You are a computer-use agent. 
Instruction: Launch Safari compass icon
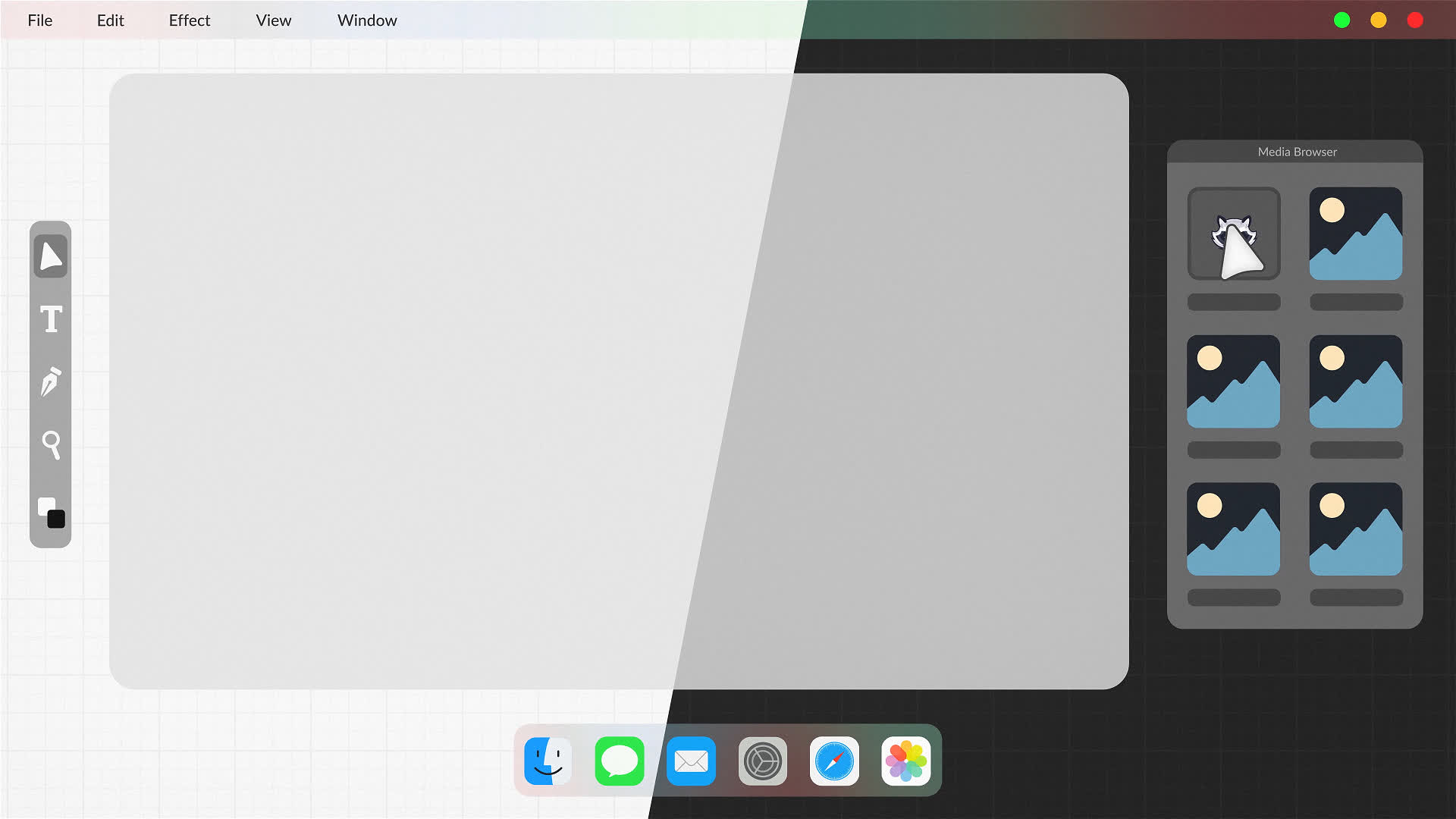834,761
